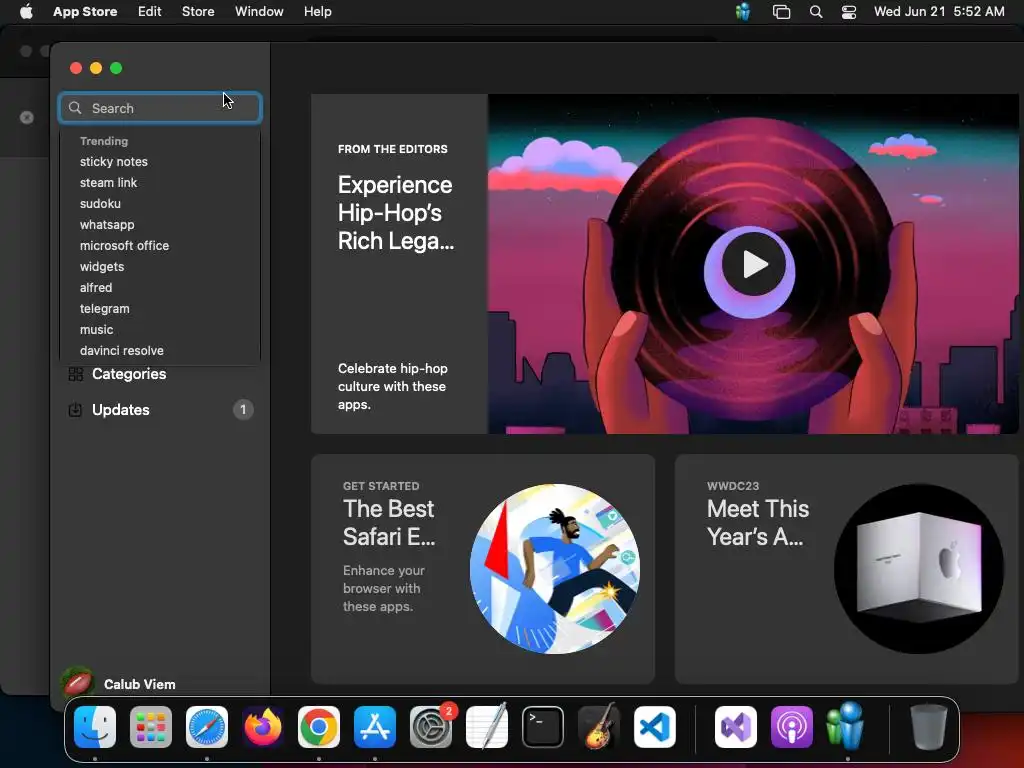The image size is (1024, 768).
Task: Click the WWDC23 Apple cube artwork
Action: coord(919,568)
